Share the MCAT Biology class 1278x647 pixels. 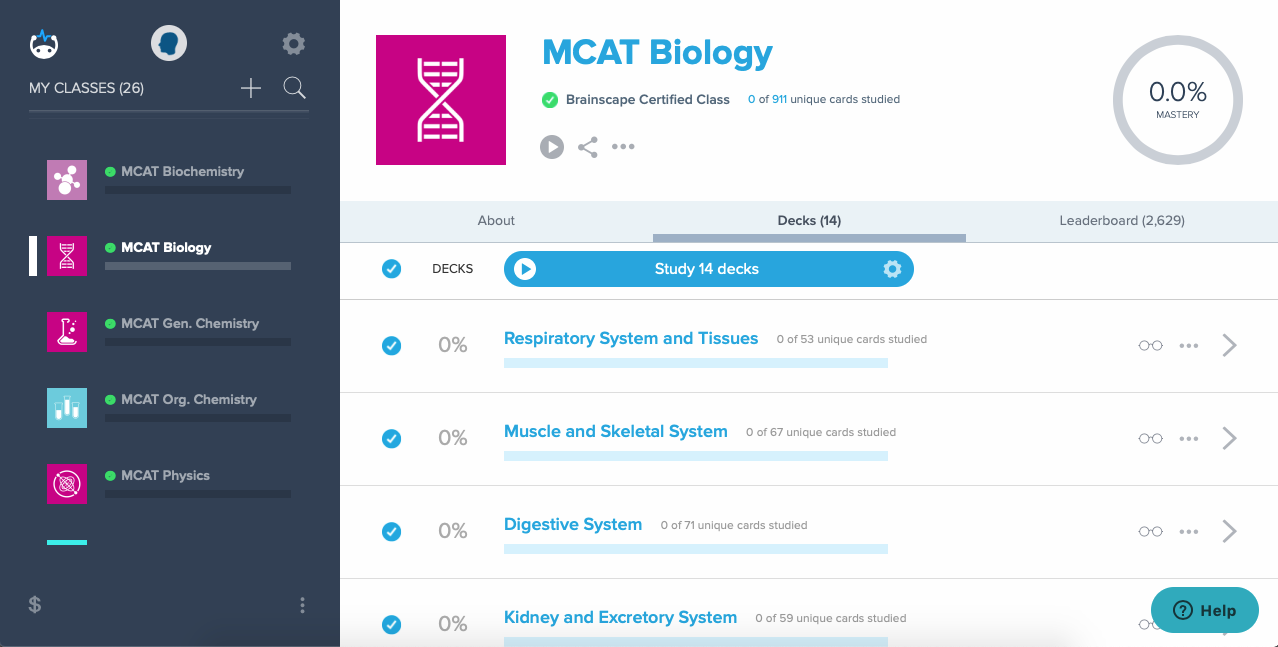click(x=588, y=147)
